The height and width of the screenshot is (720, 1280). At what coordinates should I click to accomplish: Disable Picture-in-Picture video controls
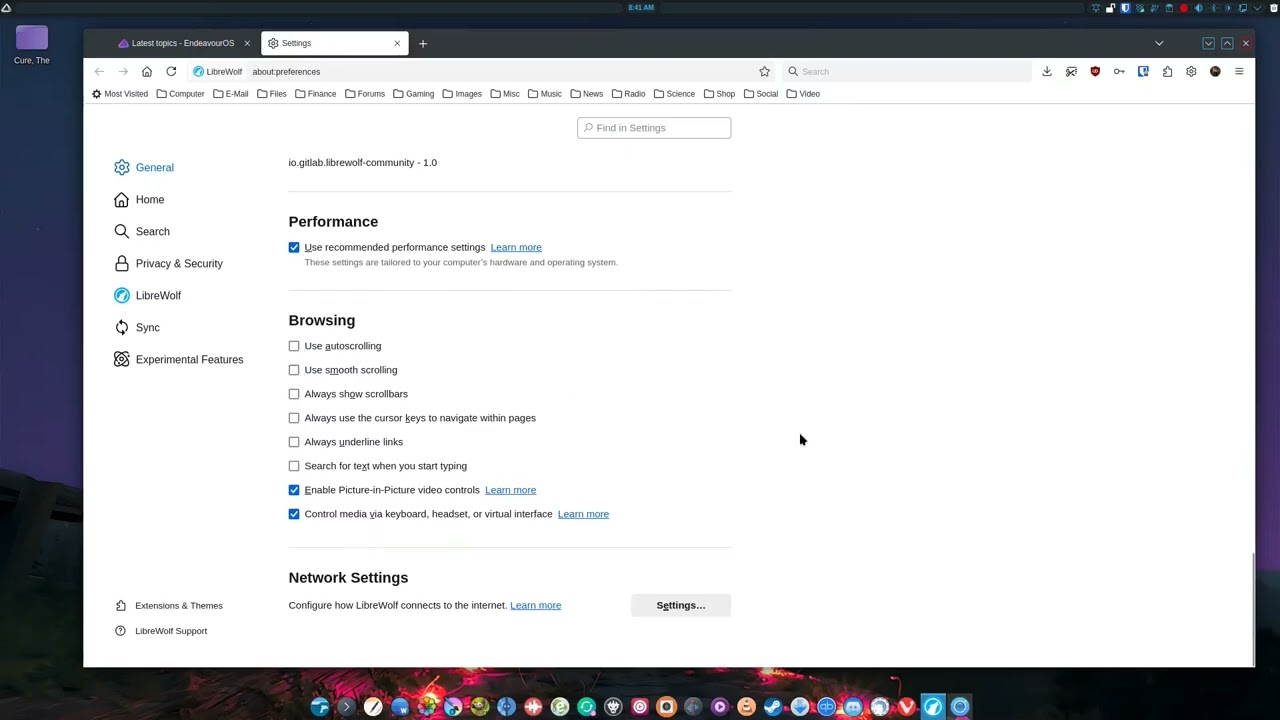click(294, 490)
